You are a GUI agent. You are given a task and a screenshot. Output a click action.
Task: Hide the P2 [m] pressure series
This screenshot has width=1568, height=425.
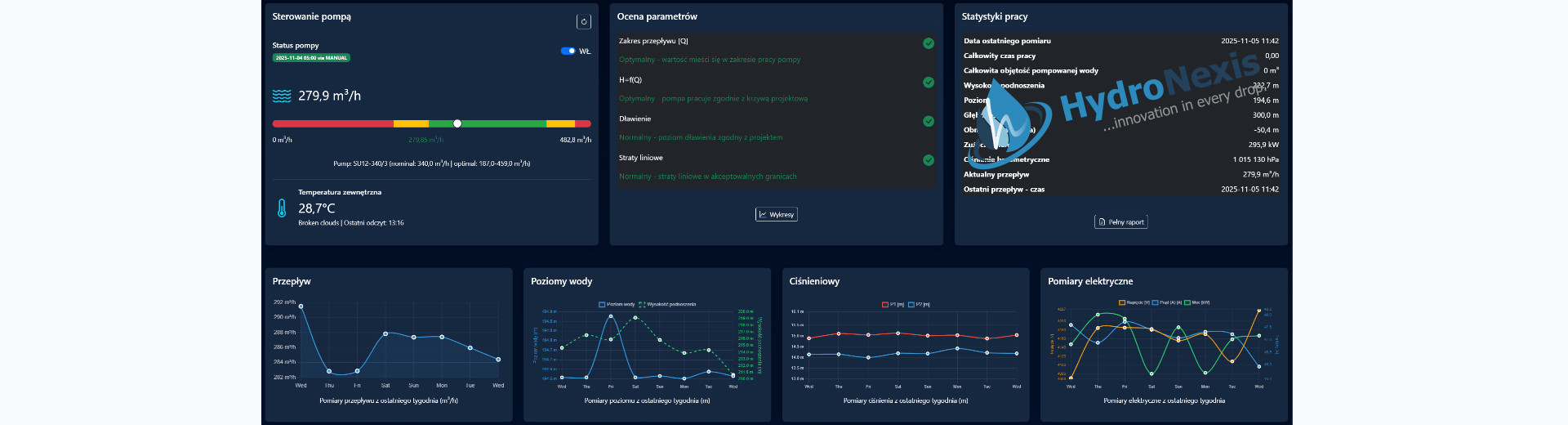(x=919, y=304)
